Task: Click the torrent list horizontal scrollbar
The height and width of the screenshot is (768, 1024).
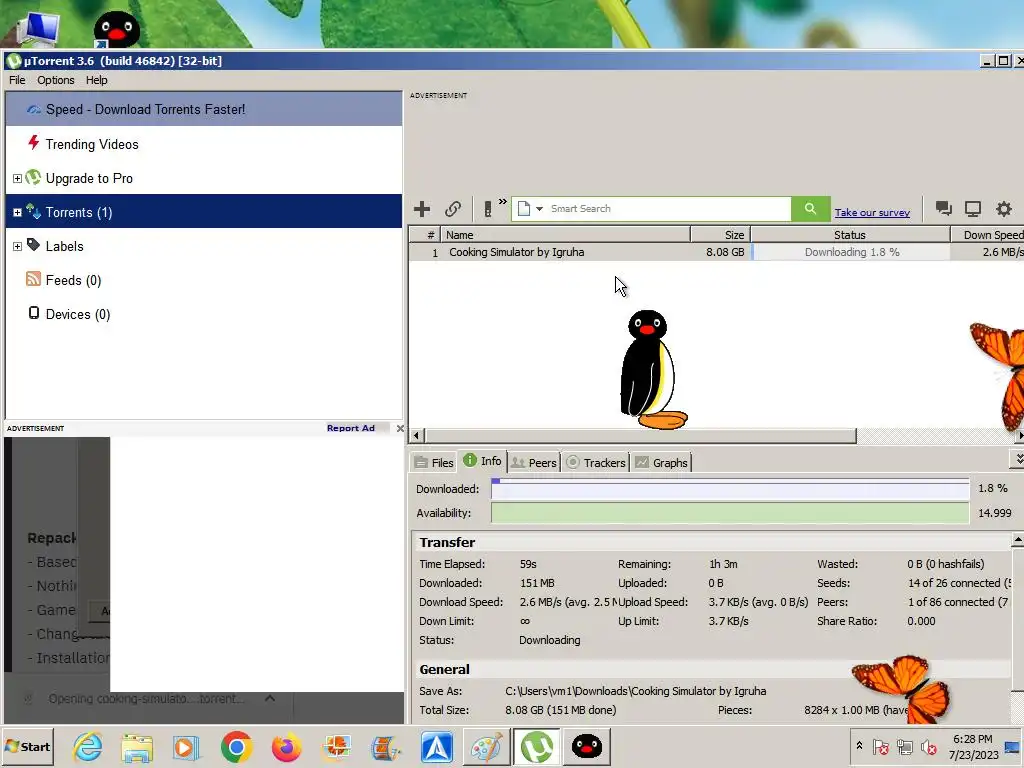Action: point(641,436)
